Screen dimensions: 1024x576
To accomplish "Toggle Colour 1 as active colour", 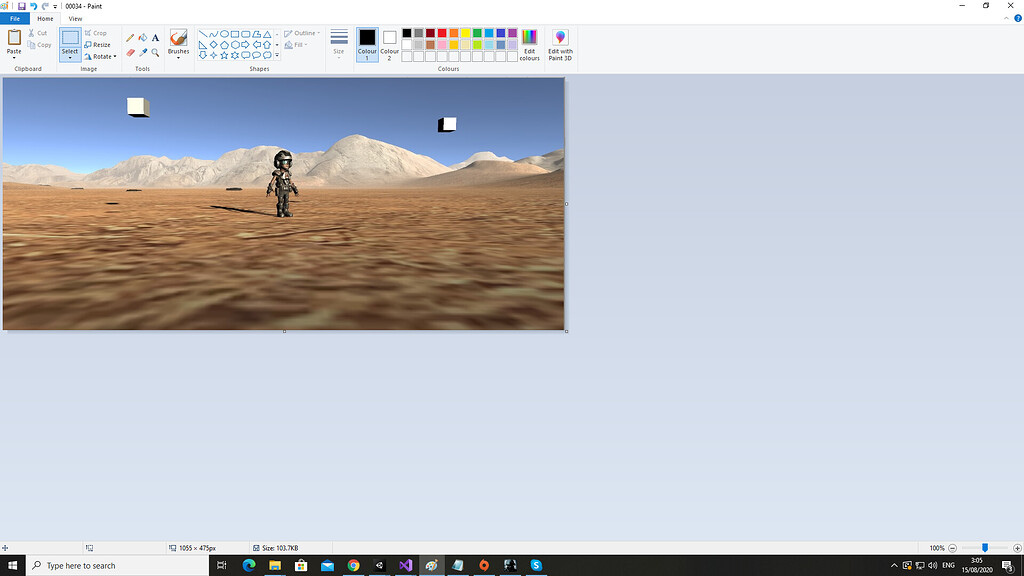I will click(x=367, y=42).
